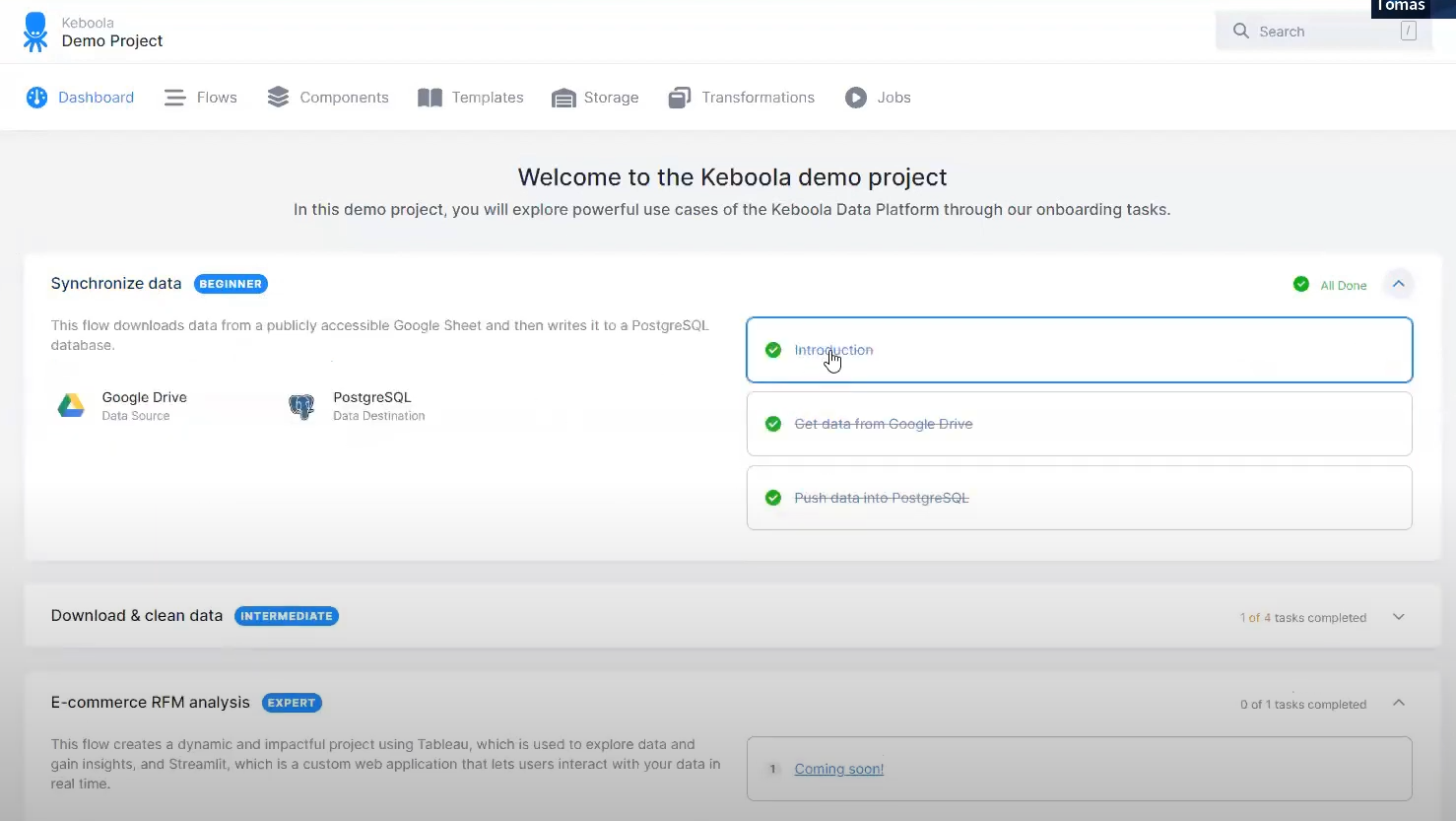Click the Templates book icon

point(430,97)
